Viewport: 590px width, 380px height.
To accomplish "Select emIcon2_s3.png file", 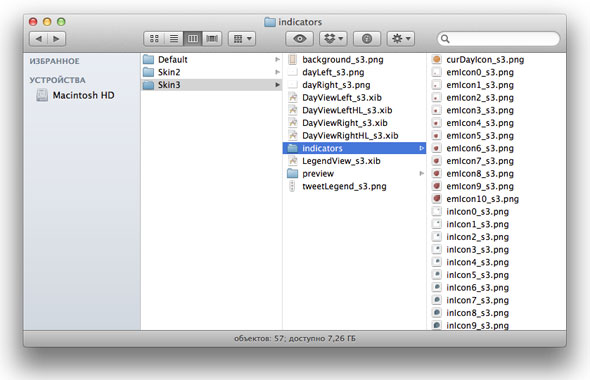I will point(497,97).
